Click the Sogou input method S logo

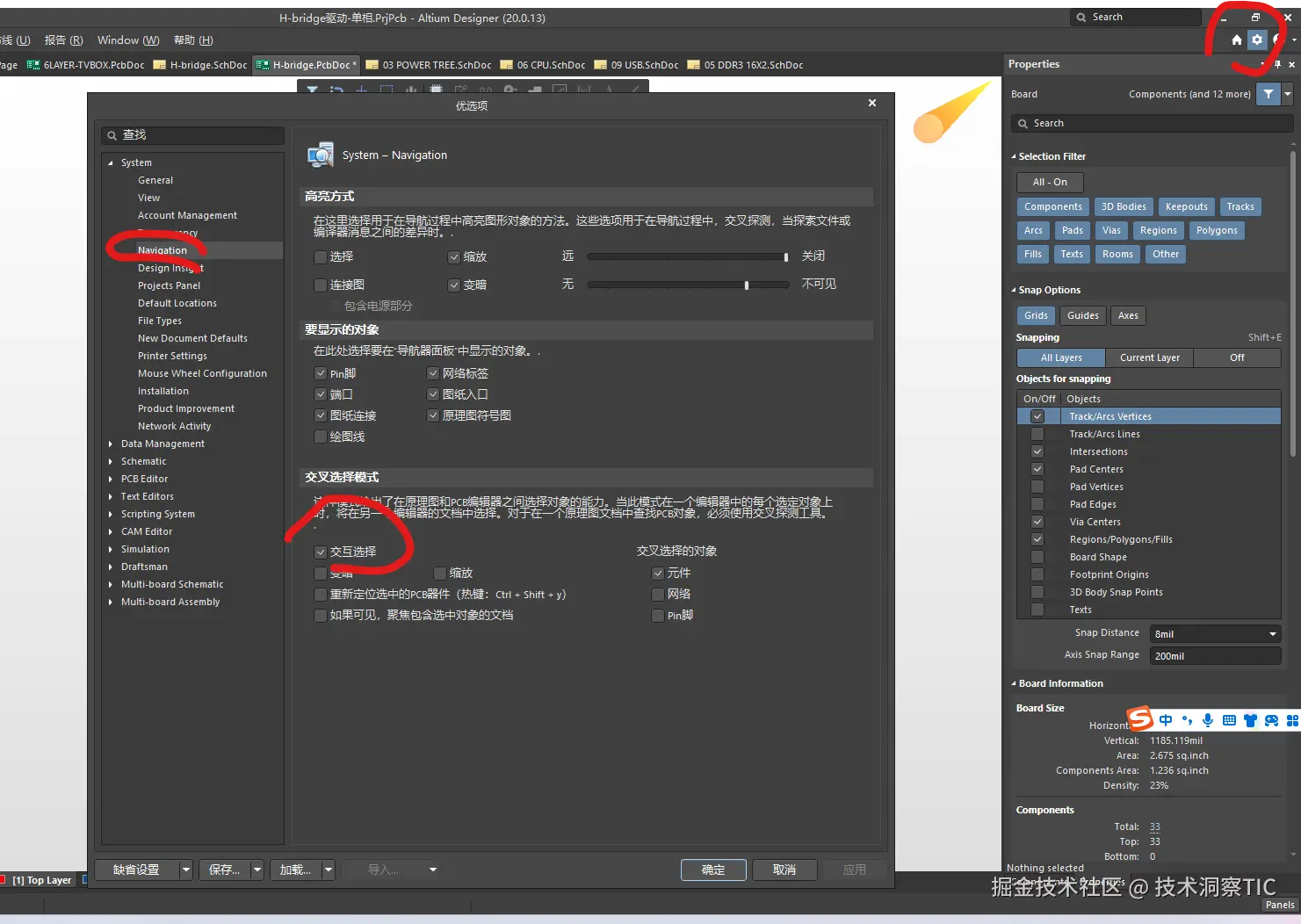[1140, 719]
